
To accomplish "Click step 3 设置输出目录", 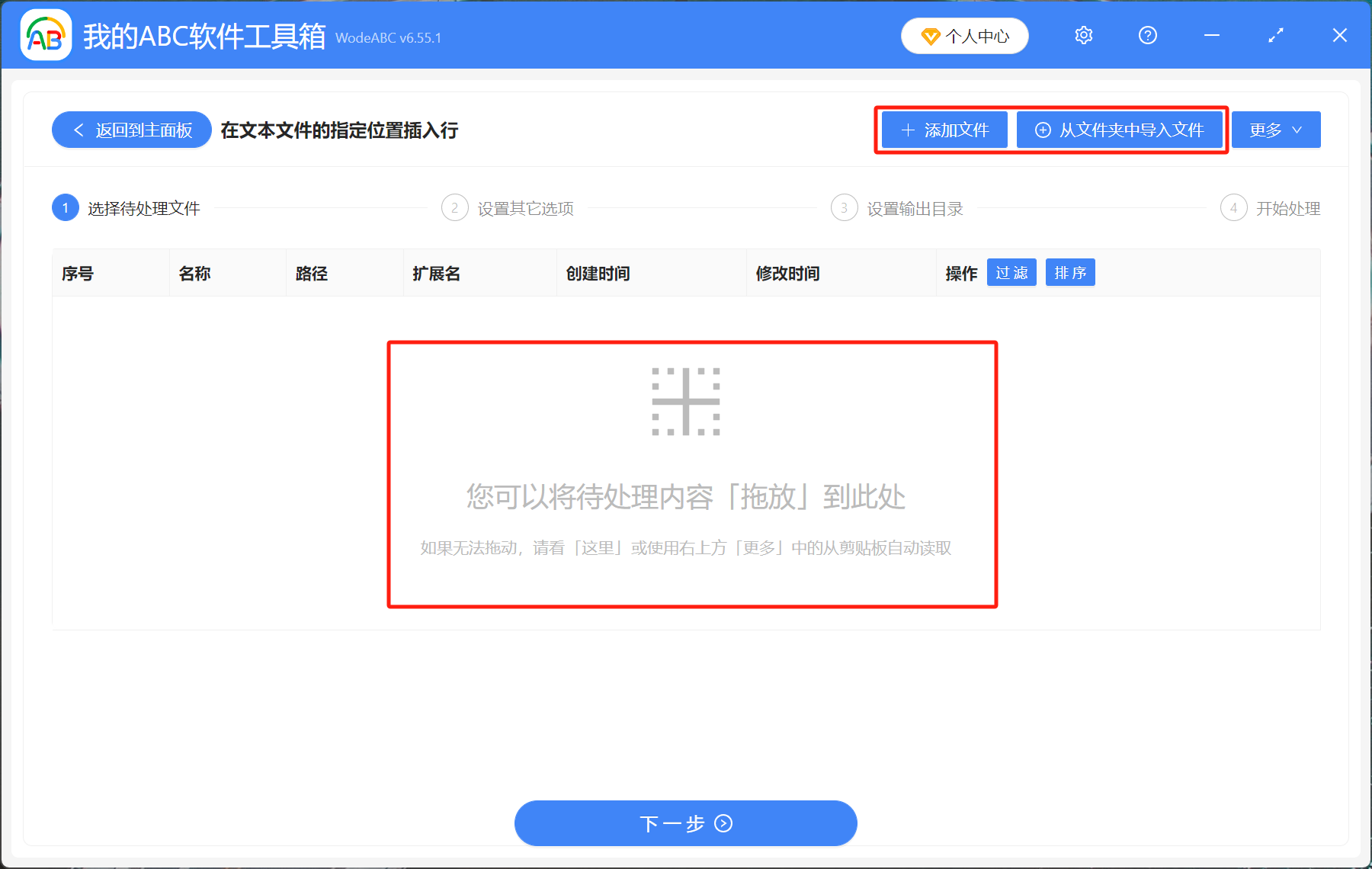I will pos(897,207).
